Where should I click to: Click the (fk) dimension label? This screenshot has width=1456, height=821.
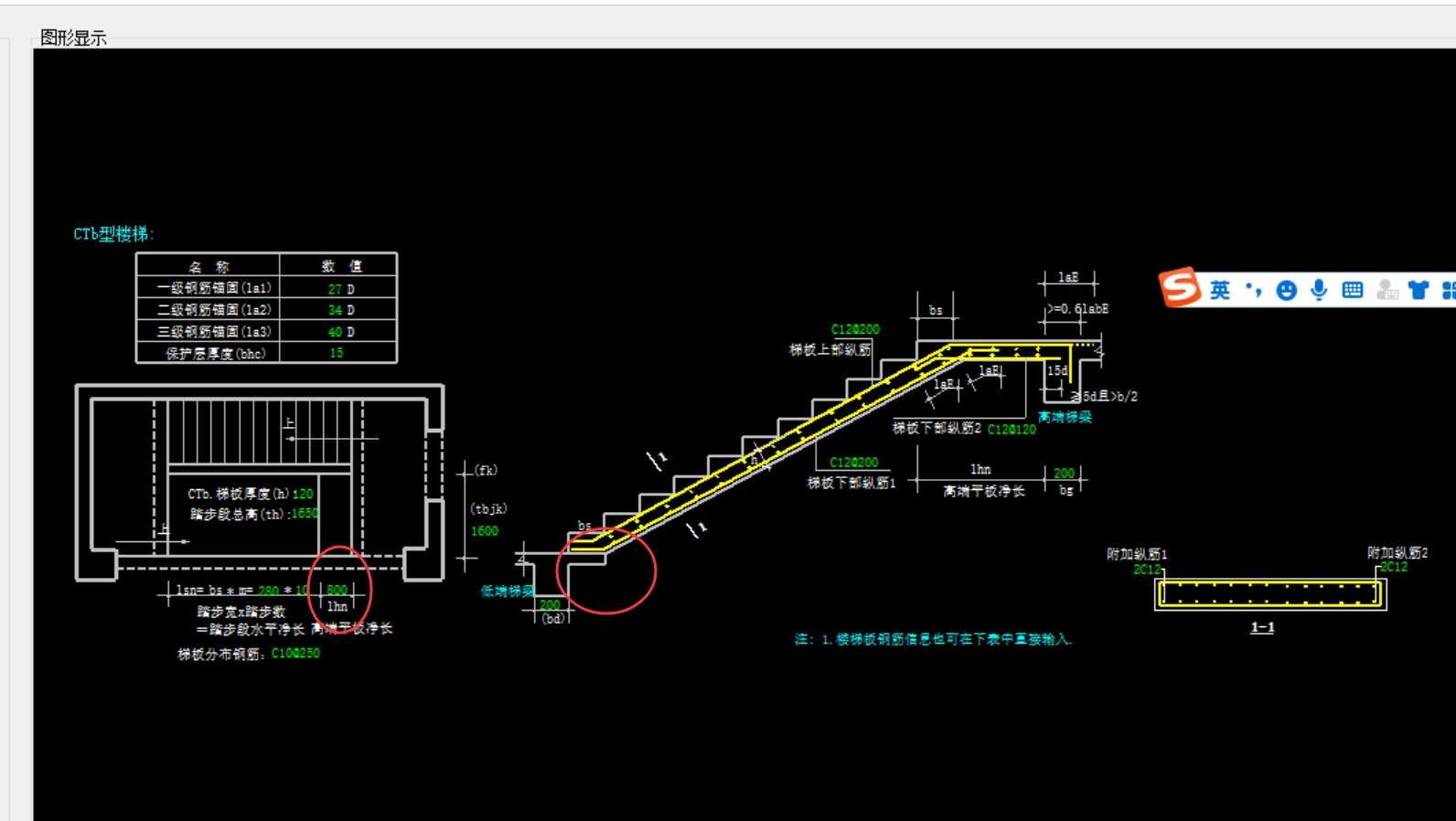486,470
